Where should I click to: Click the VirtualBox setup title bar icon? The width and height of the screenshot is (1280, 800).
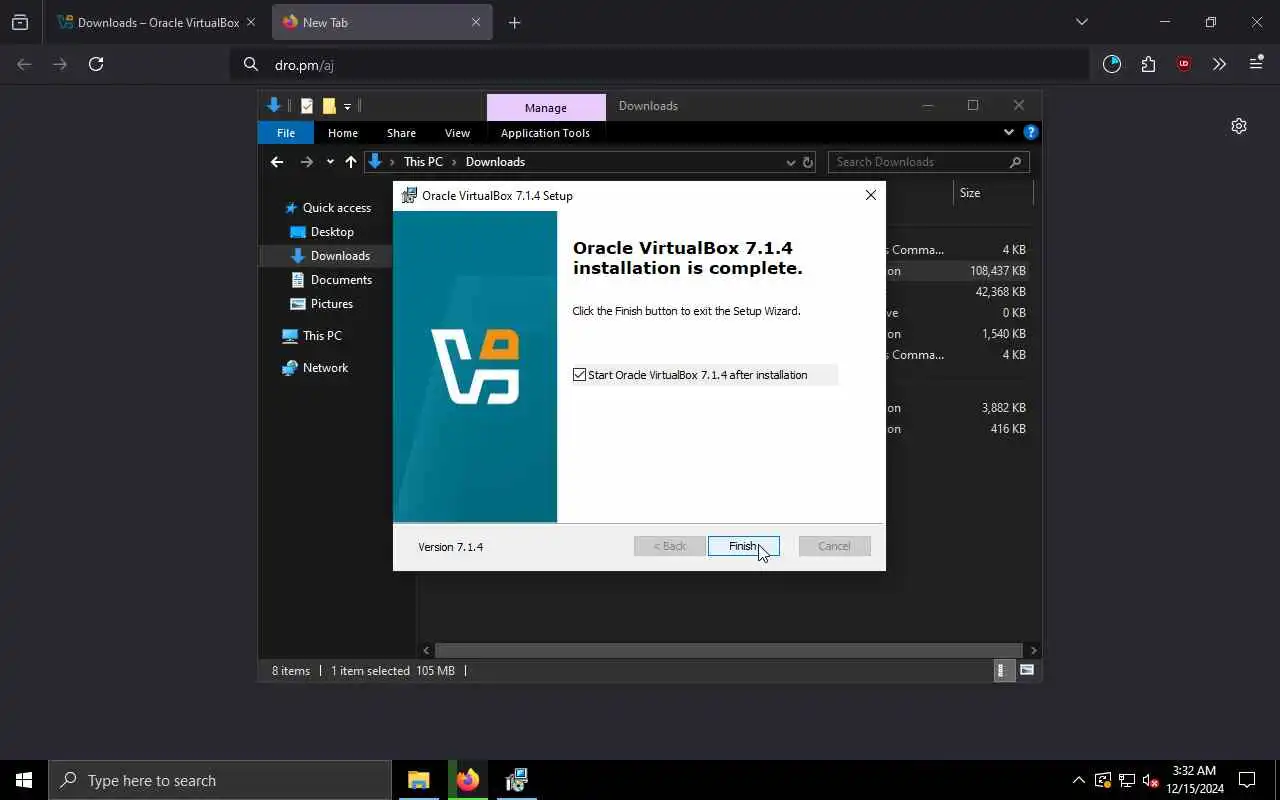408,195
